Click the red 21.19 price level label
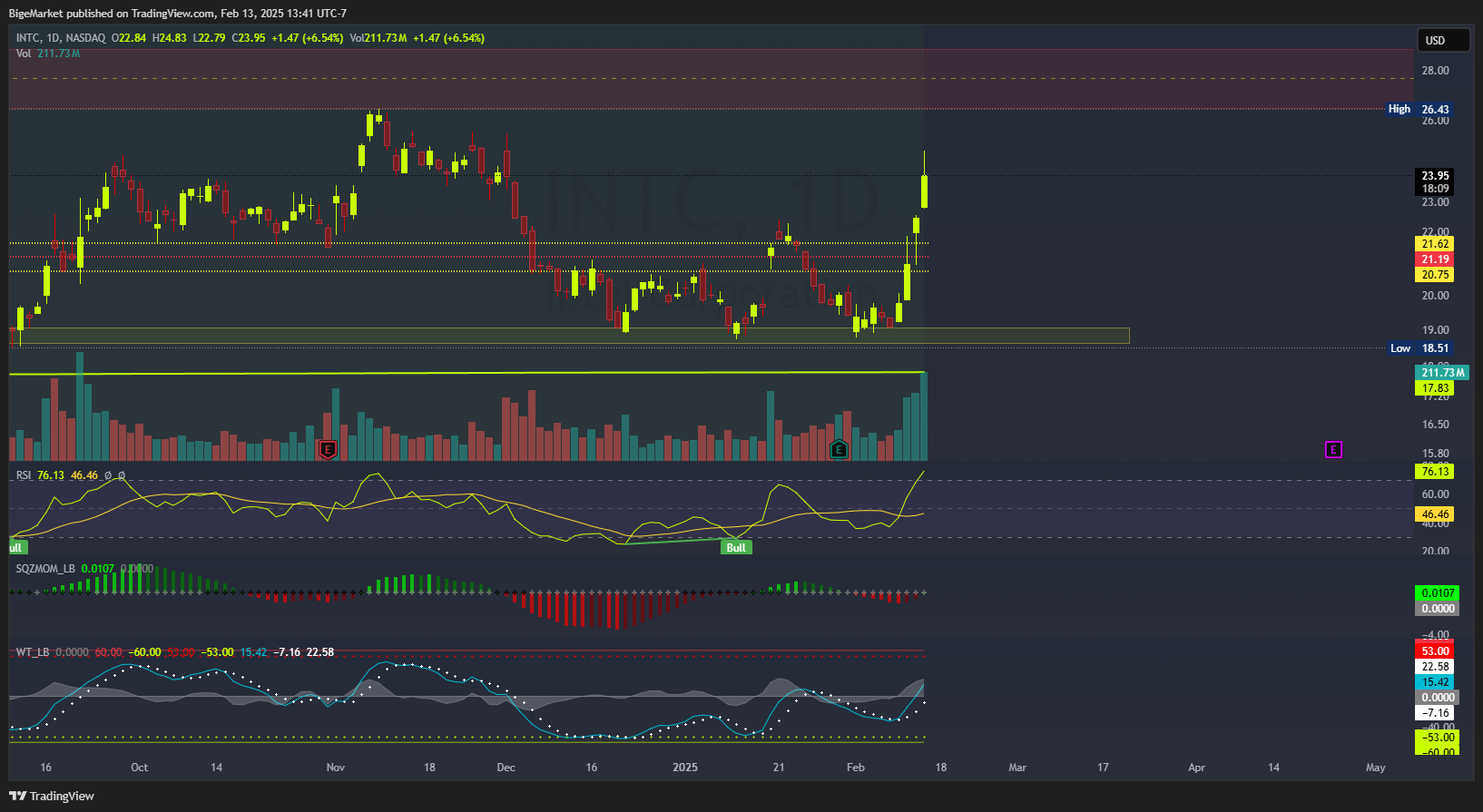Viewport: 1483px width, 812px height. pos(1435,259)
